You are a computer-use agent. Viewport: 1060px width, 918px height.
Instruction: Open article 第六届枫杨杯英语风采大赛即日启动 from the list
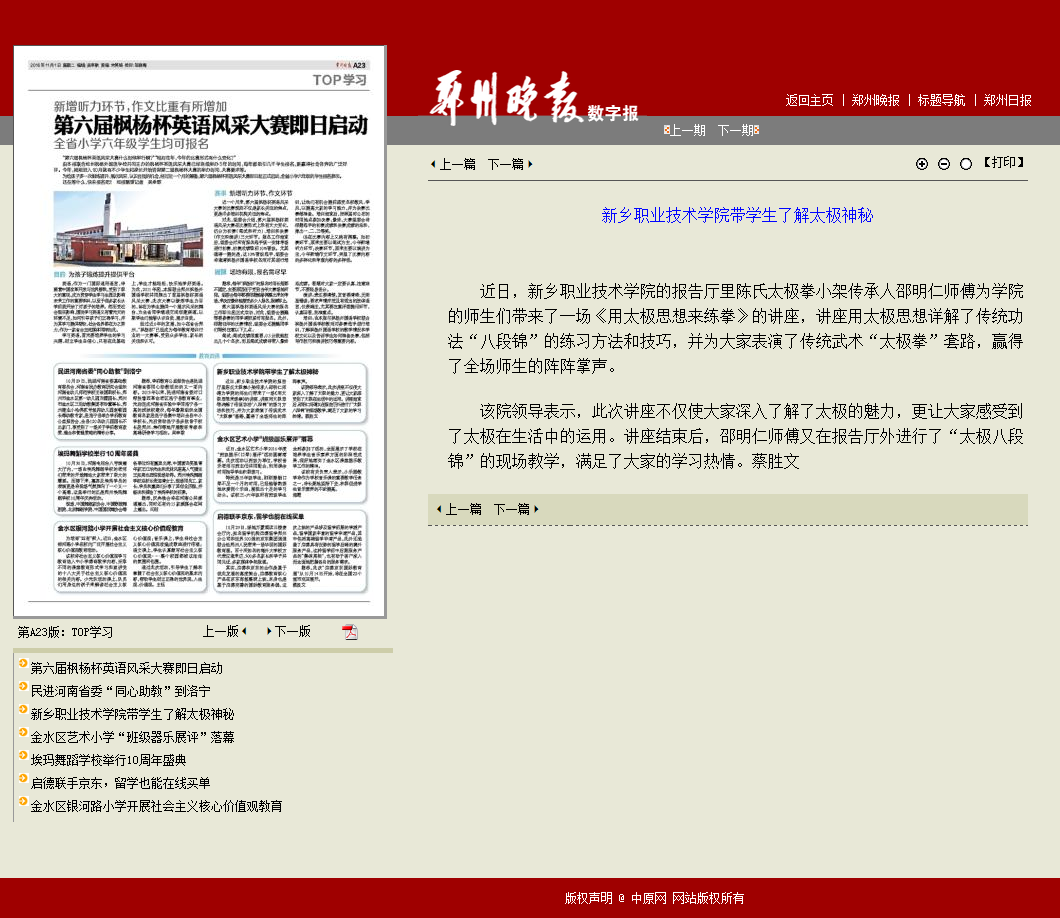[x=126, y=668]
